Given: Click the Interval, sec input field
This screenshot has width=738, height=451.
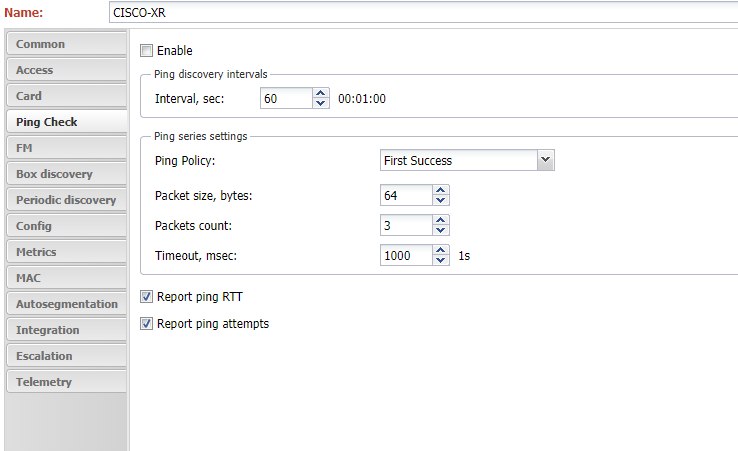Looking at the screenshot, I should click(x=286, y=98).
